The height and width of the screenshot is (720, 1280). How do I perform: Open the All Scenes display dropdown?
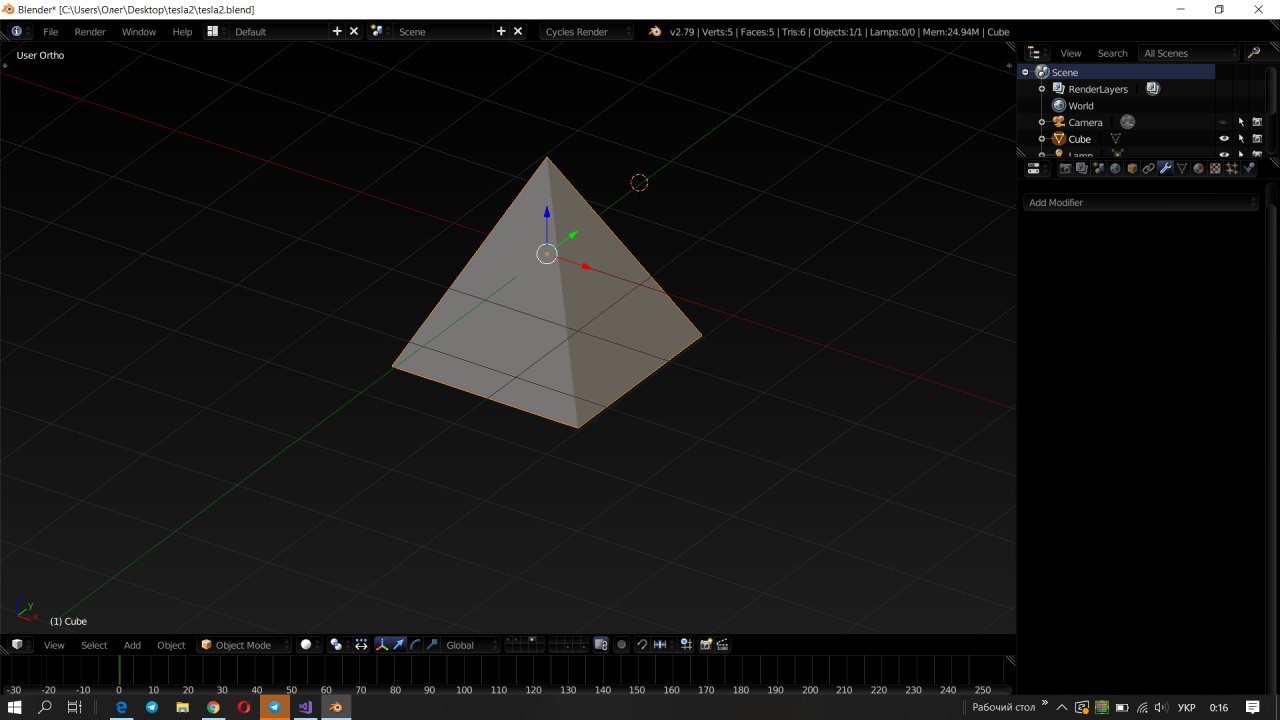(1189, 53)
